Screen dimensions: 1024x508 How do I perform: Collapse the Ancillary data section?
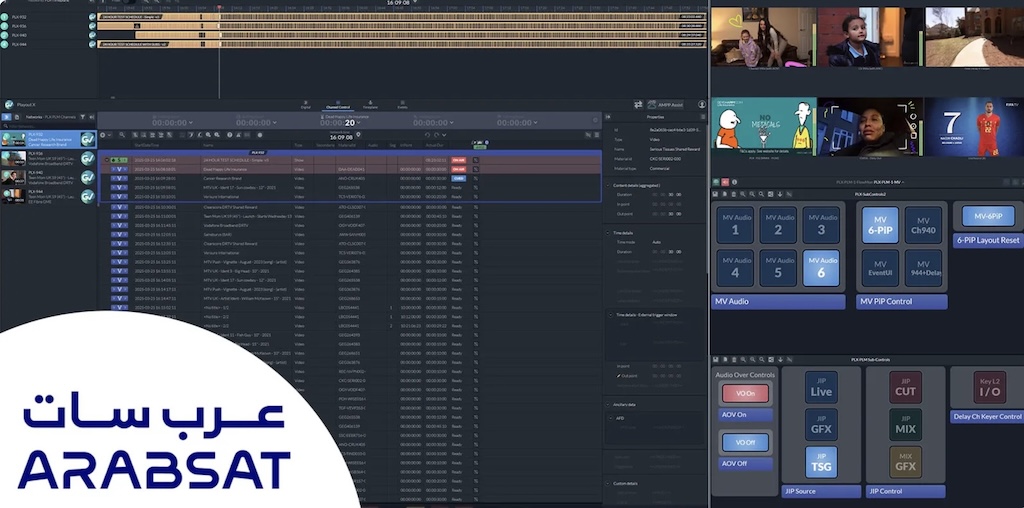(609, 404)
